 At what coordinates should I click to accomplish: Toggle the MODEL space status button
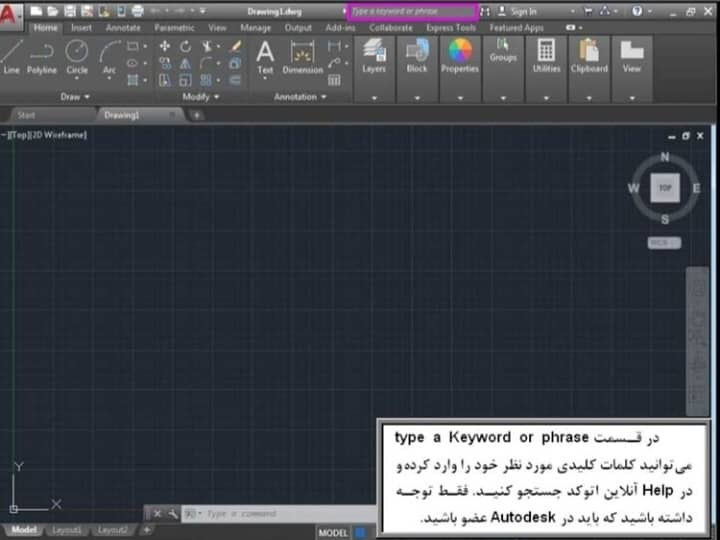[333, 533]
